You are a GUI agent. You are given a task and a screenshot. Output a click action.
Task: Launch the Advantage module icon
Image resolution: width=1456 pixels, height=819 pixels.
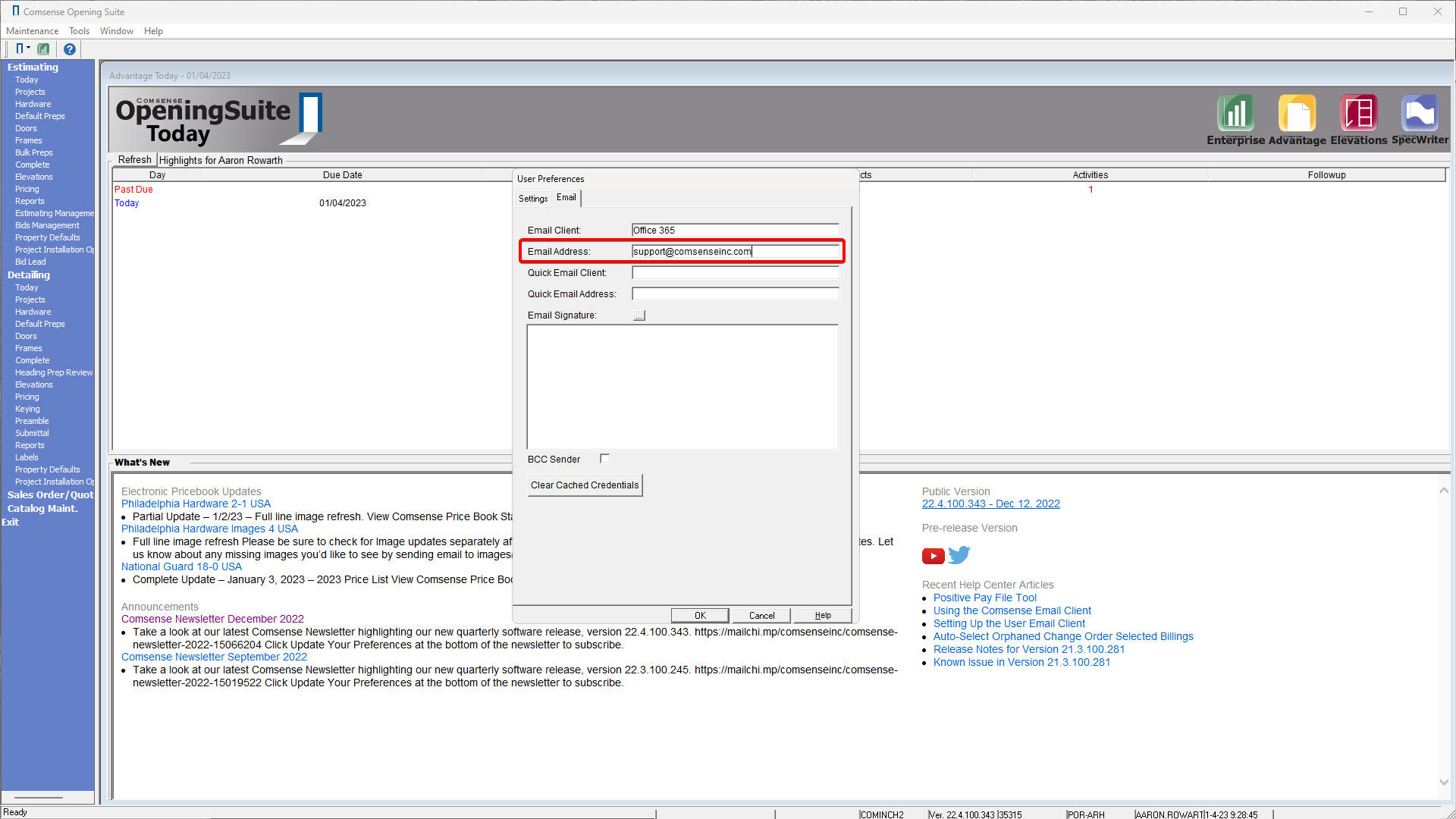(1297, 120)
